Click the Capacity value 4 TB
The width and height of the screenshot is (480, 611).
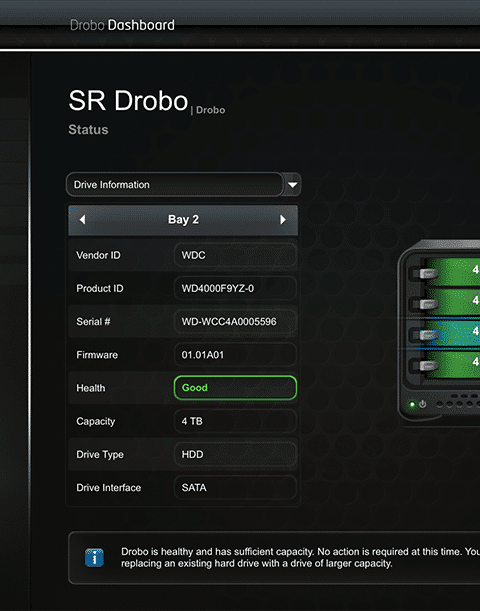(235, 421)
